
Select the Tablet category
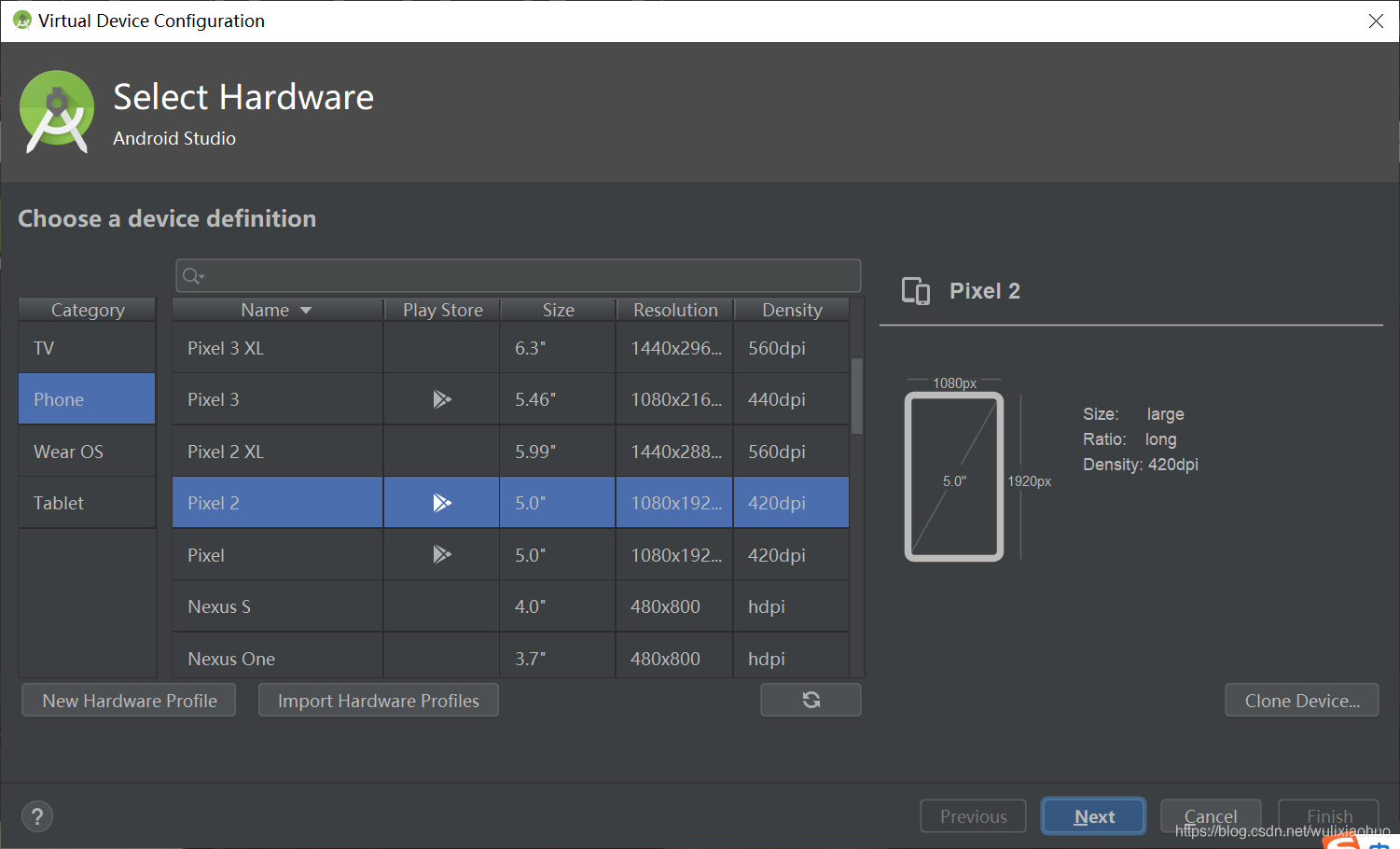point(87,503)
